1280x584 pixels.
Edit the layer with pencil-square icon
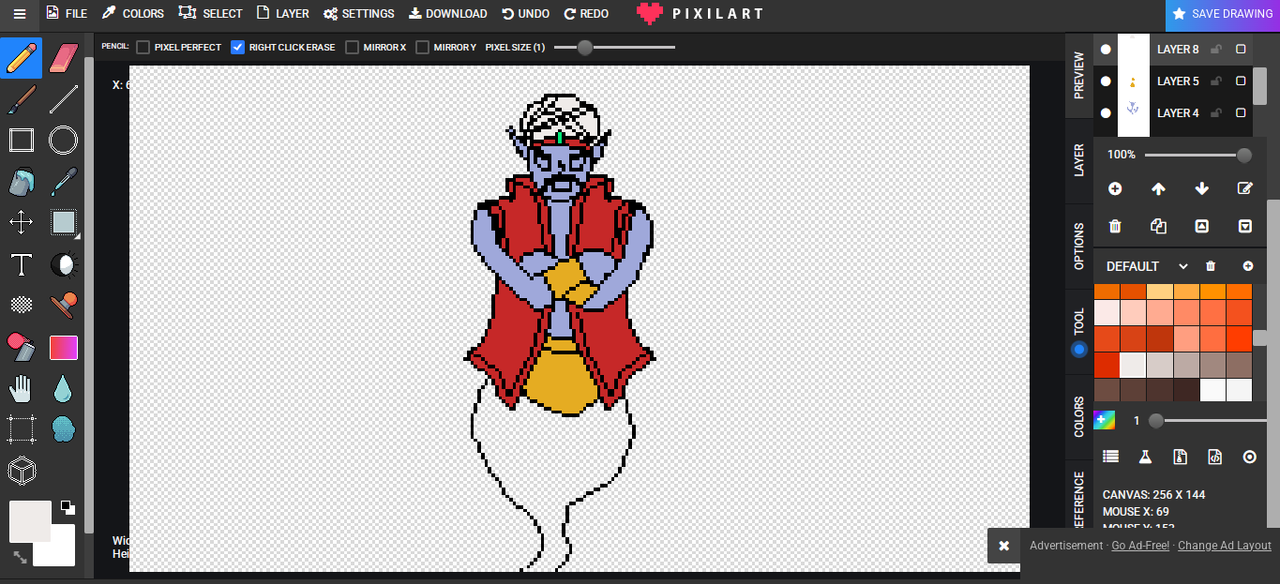click(1245, 189)
